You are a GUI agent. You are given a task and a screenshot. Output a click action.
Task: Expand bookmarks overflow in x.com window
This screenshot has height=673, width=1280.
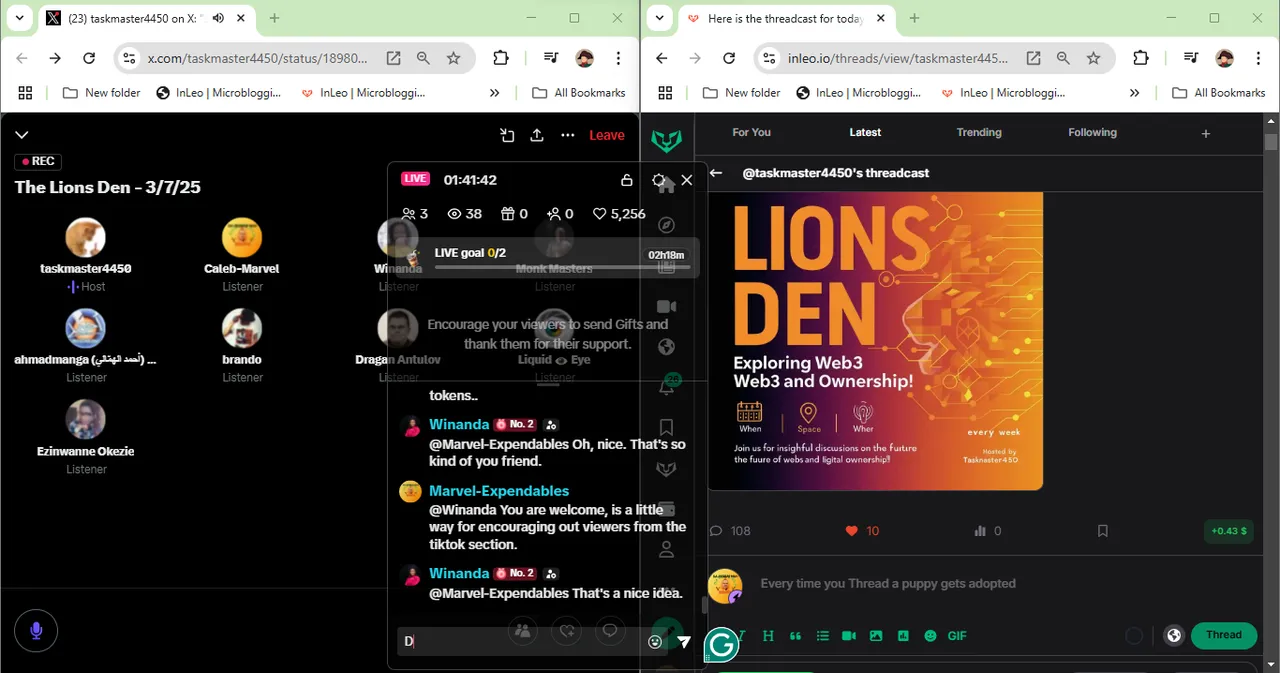[494, 93]
